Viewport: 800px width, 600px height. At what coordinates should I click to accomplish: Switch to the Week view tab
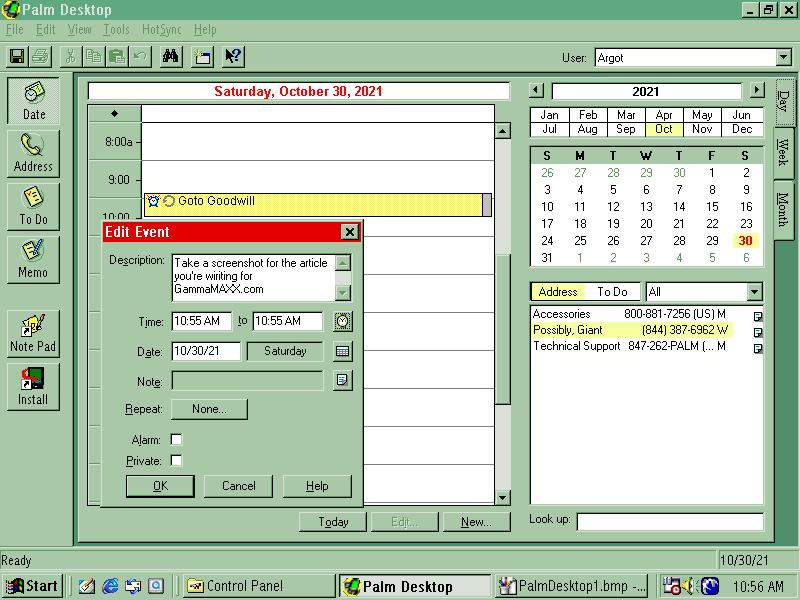(783, 152)
